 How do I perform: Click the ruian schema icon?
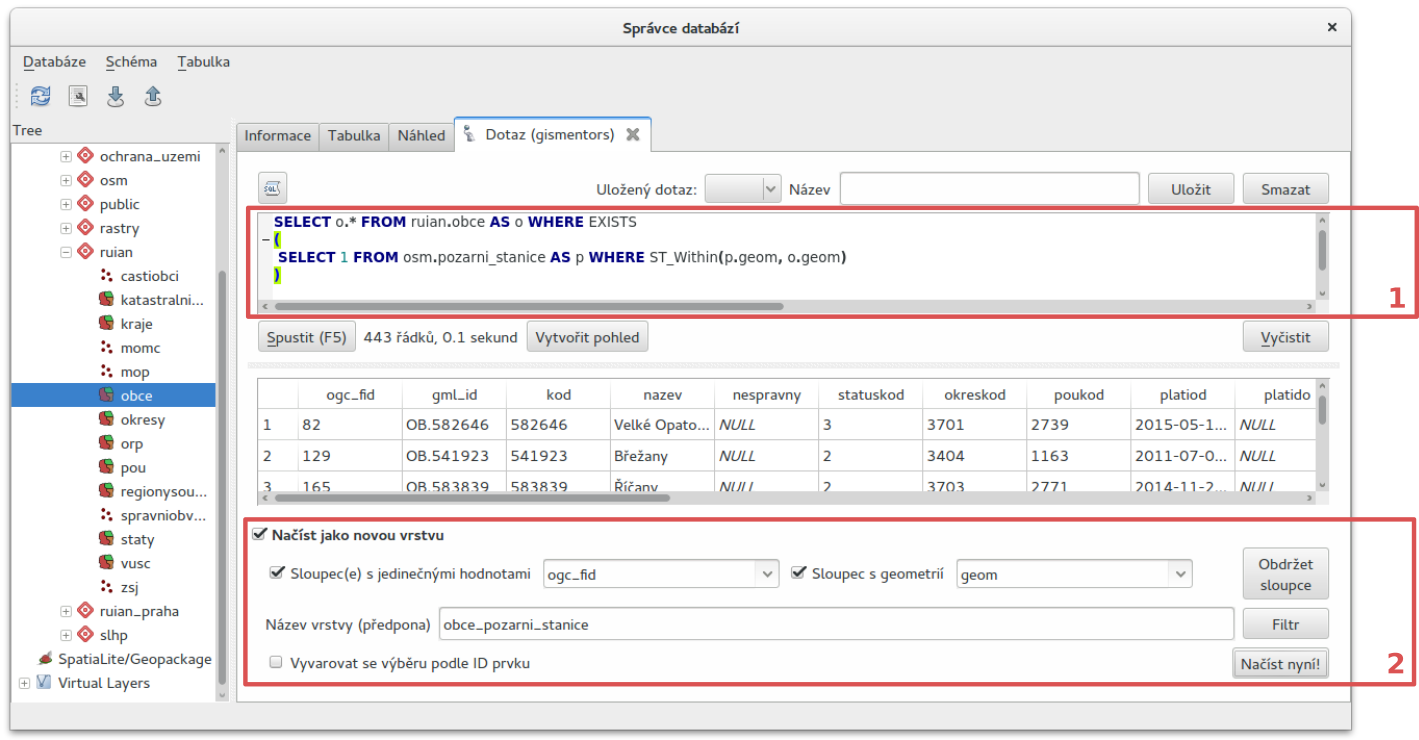(85, 252)
